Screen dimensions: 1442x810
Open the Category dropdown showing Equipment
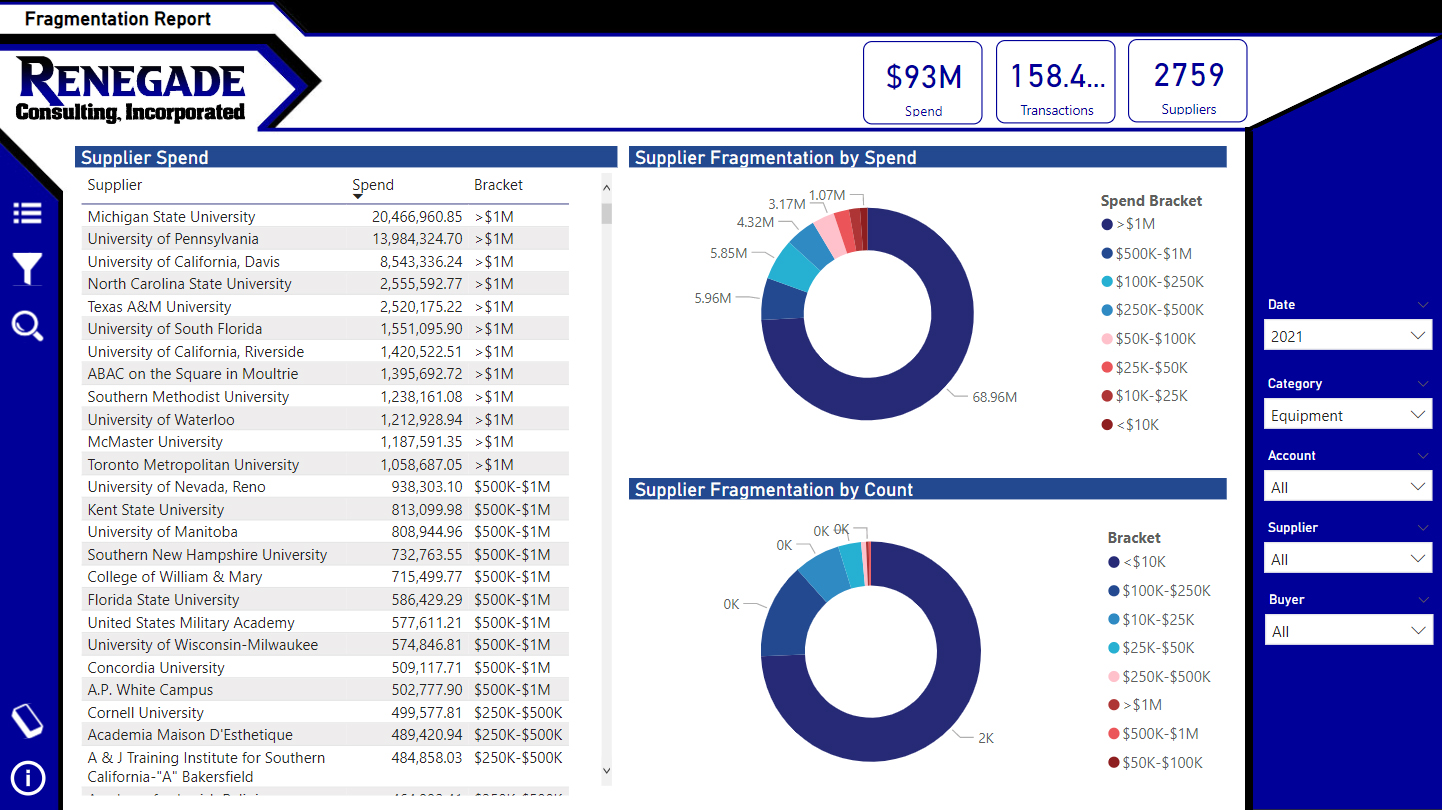[x=1348, y=415]
